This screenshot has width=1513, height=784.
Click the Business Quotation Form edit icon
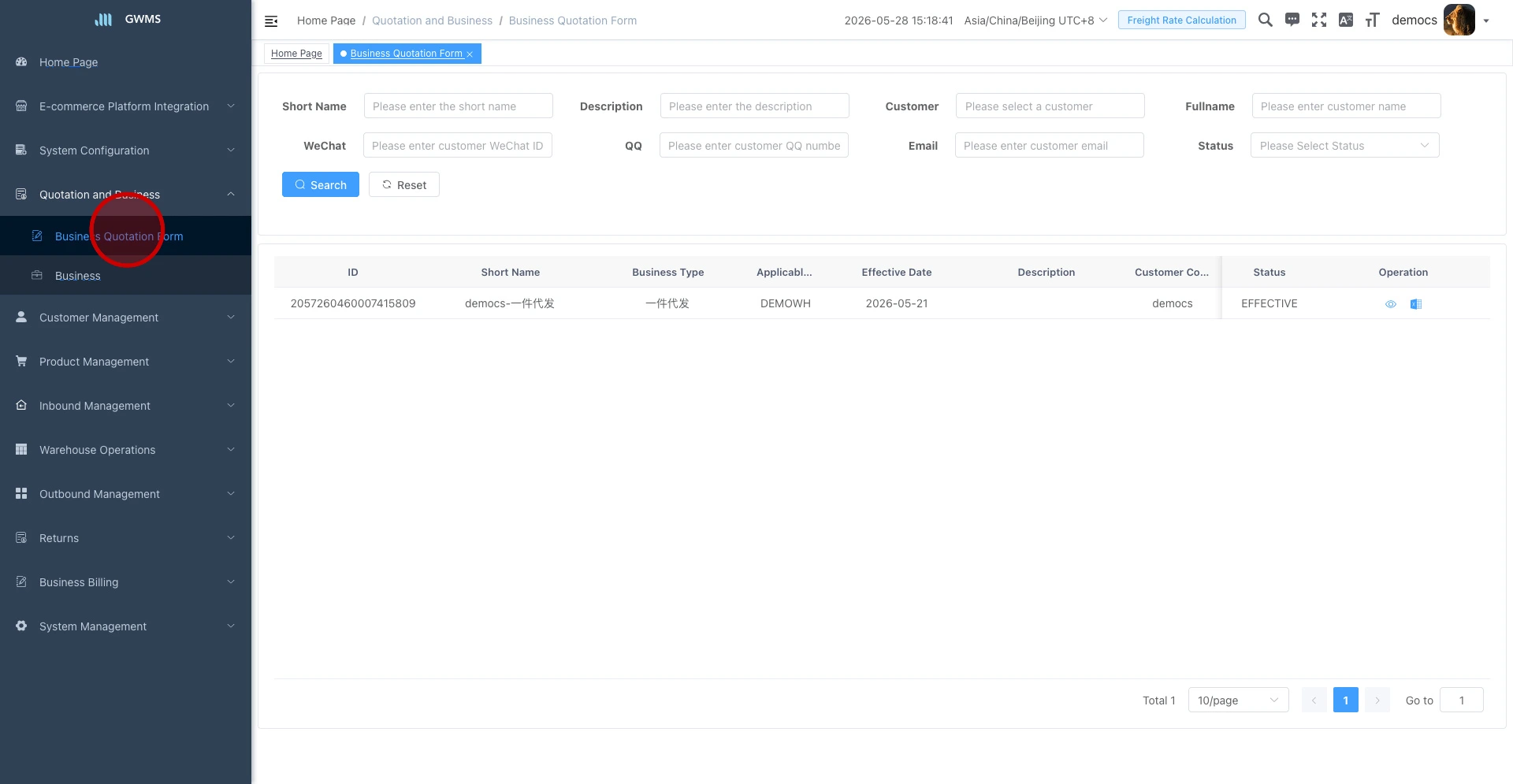click(37, 236)
